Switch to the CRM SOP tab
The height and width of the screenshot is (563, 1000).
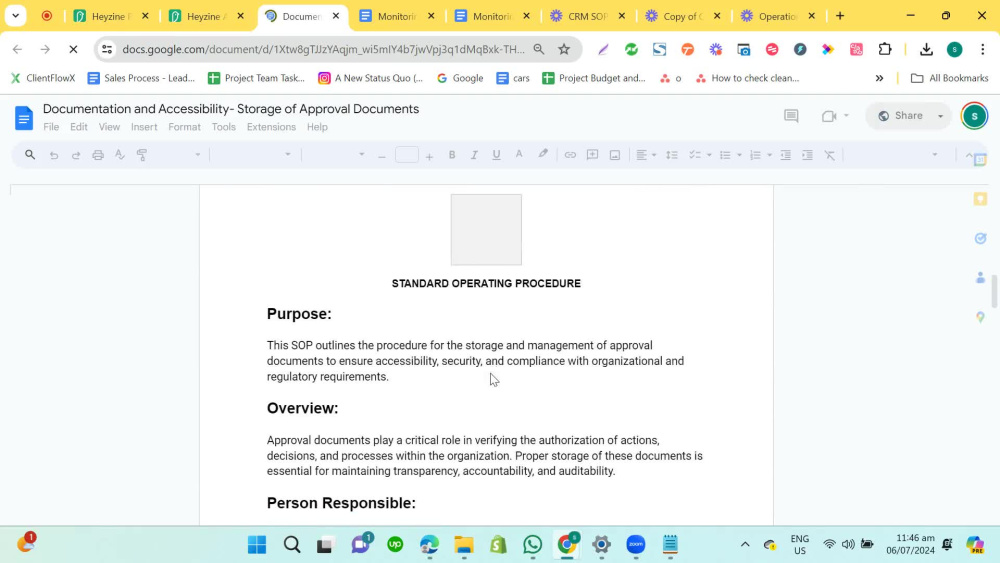[587, 16]
